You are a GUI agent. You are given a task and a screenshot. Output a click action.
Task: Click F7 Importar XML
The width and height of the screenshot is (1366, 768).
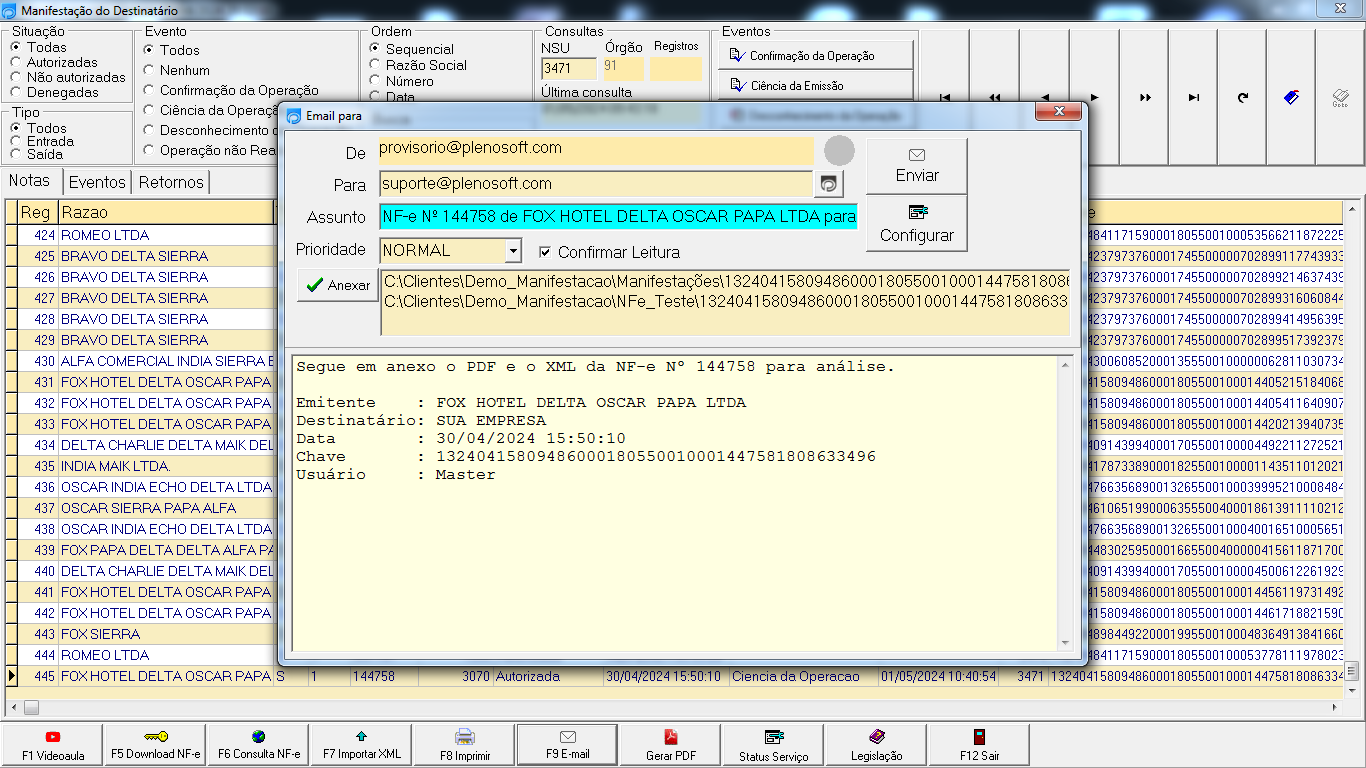click(x=362, y=745)
